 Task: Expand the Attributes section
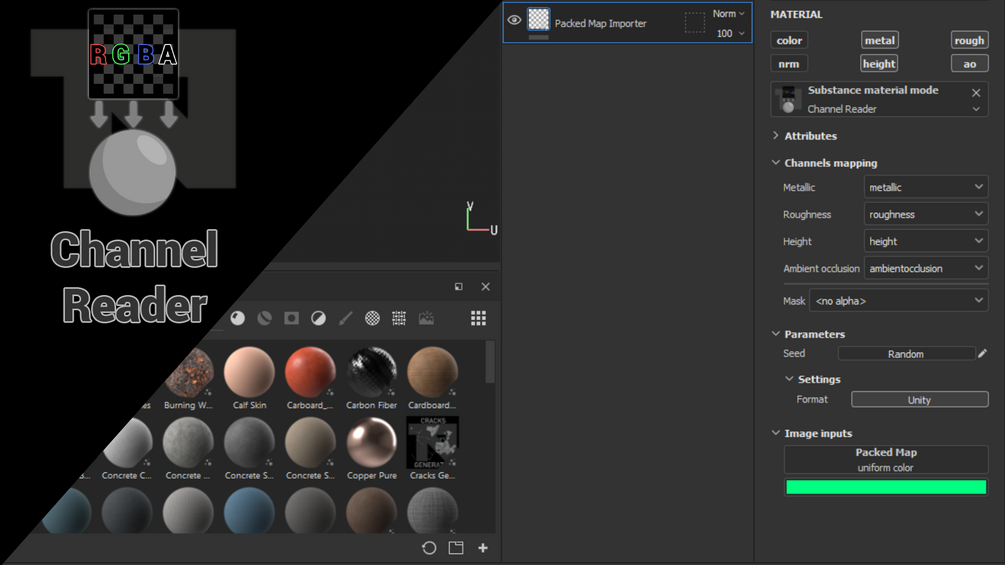776,136
